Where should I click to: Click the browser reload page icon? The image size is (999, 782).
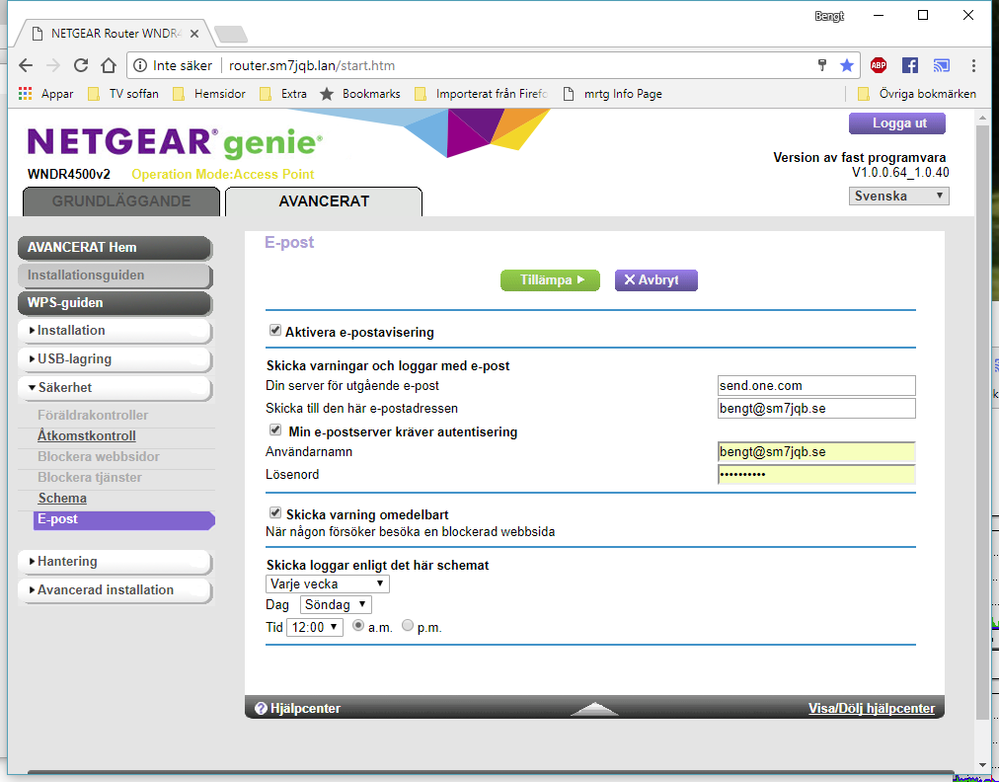click(x=81, y=66)
